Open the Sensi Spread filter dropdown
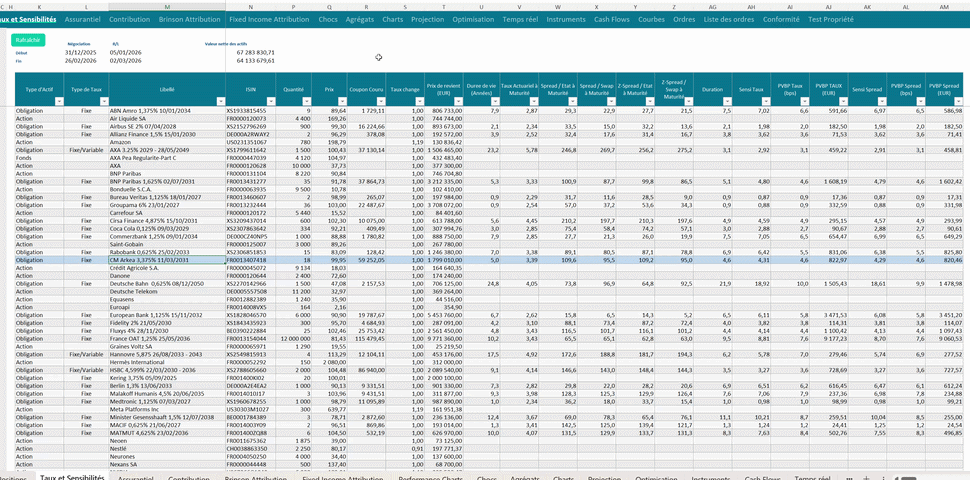 point(882,101)
